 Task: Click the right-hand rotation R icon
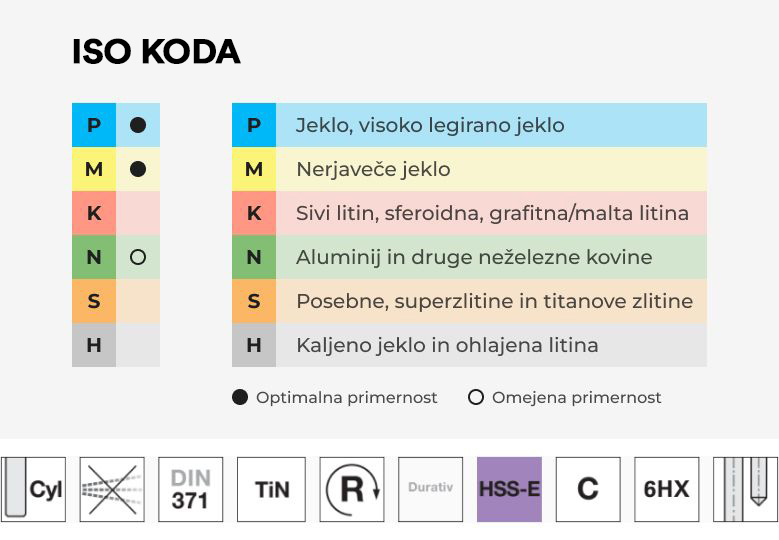pyautogui.click(x=352, y=489)
